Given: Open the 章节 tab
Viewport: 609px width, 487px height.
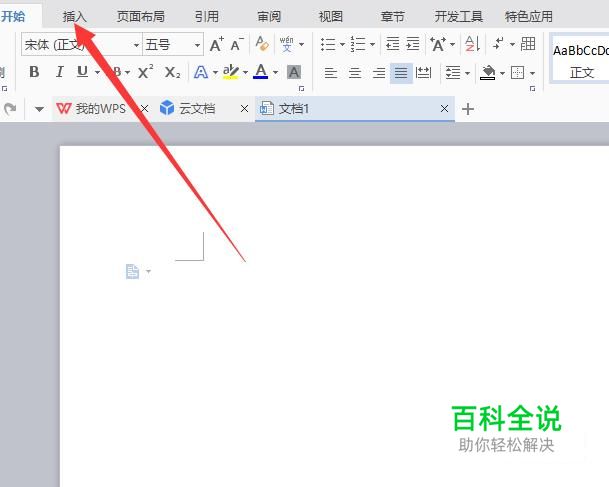Looking at the screenshot, I should tap(393, 17).
